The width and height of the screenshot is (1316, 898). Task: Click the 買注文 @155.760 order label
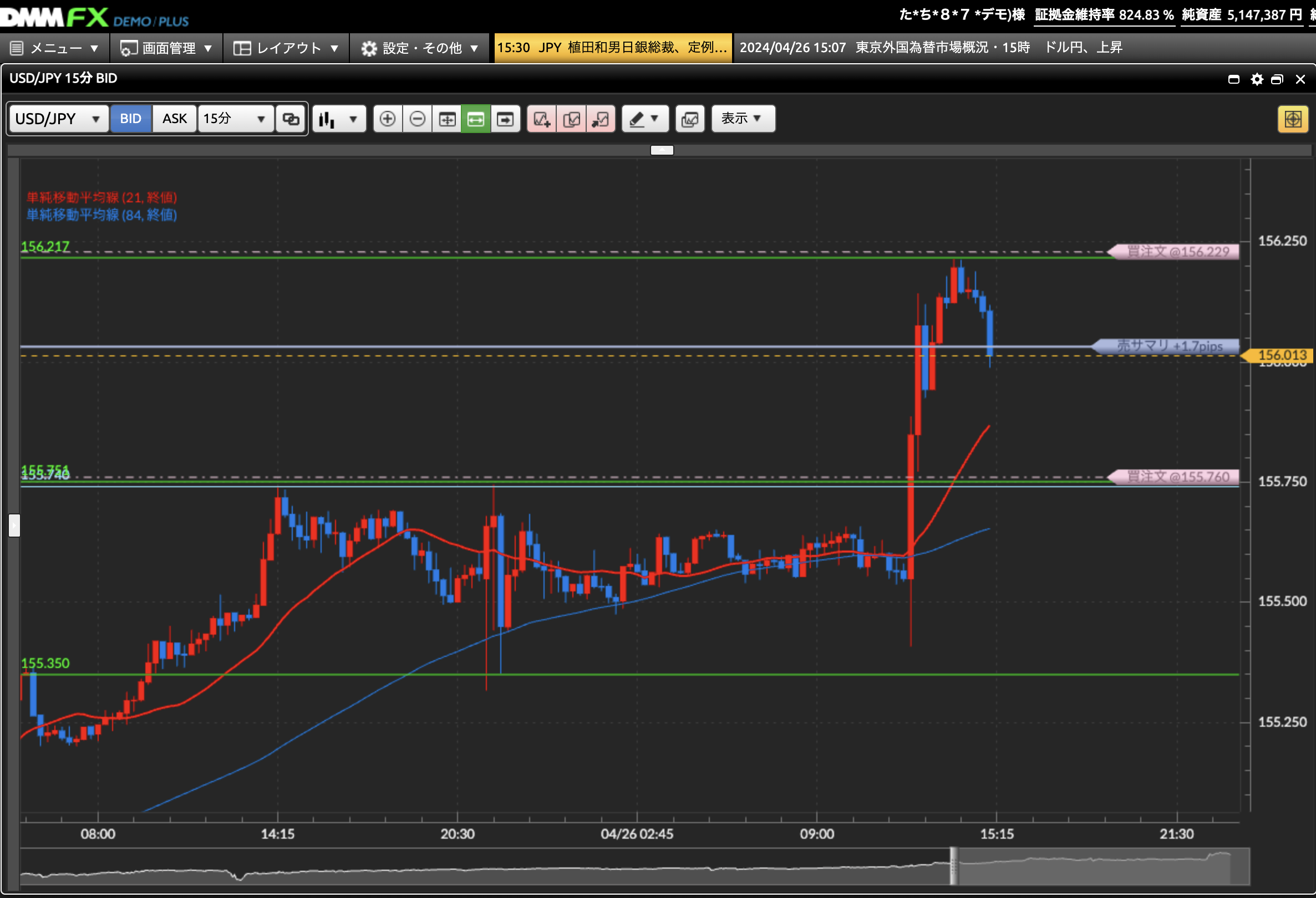coord(1173,477)
